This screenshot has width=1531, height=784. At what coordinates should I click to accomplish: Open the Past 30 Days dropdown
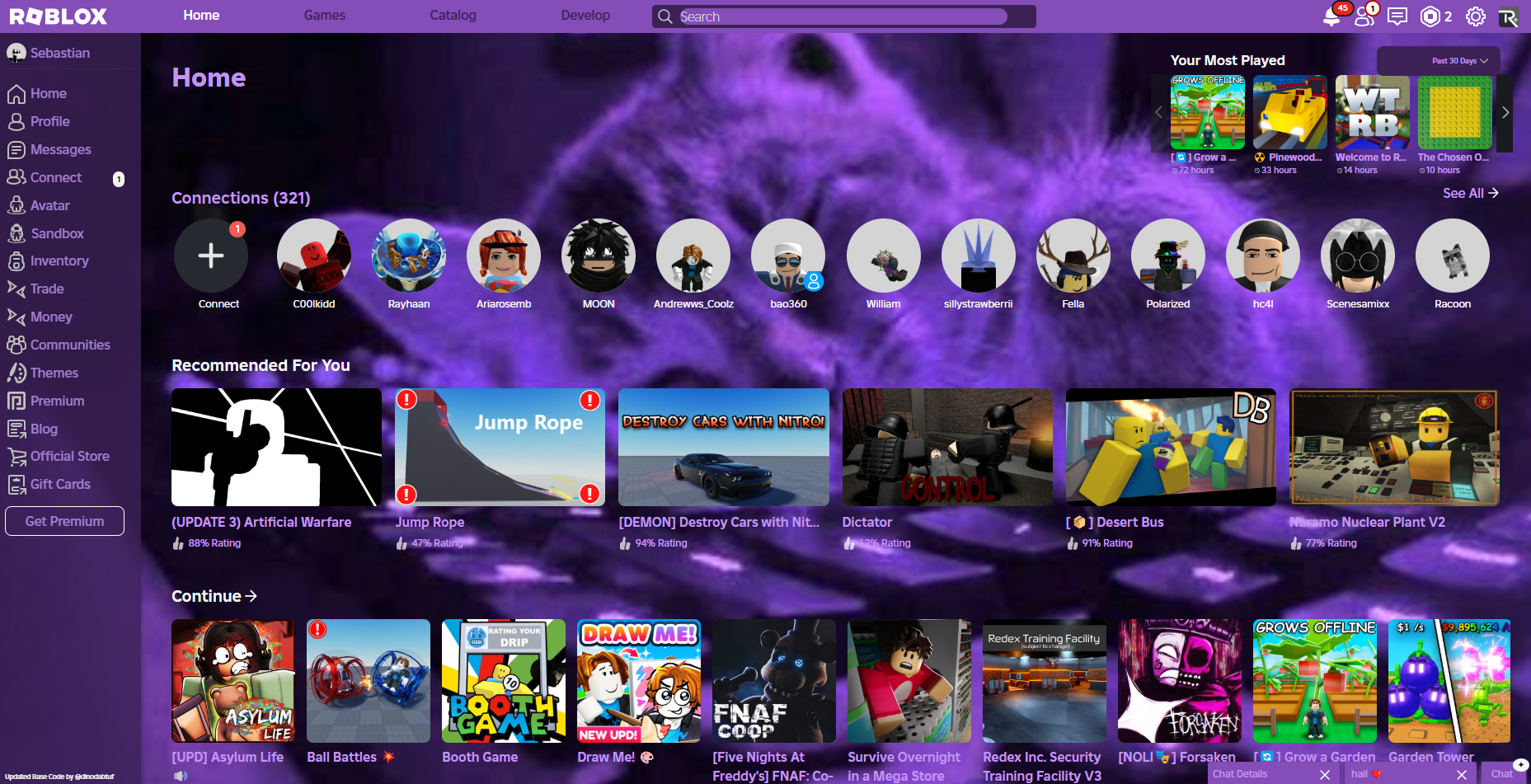1439,61
